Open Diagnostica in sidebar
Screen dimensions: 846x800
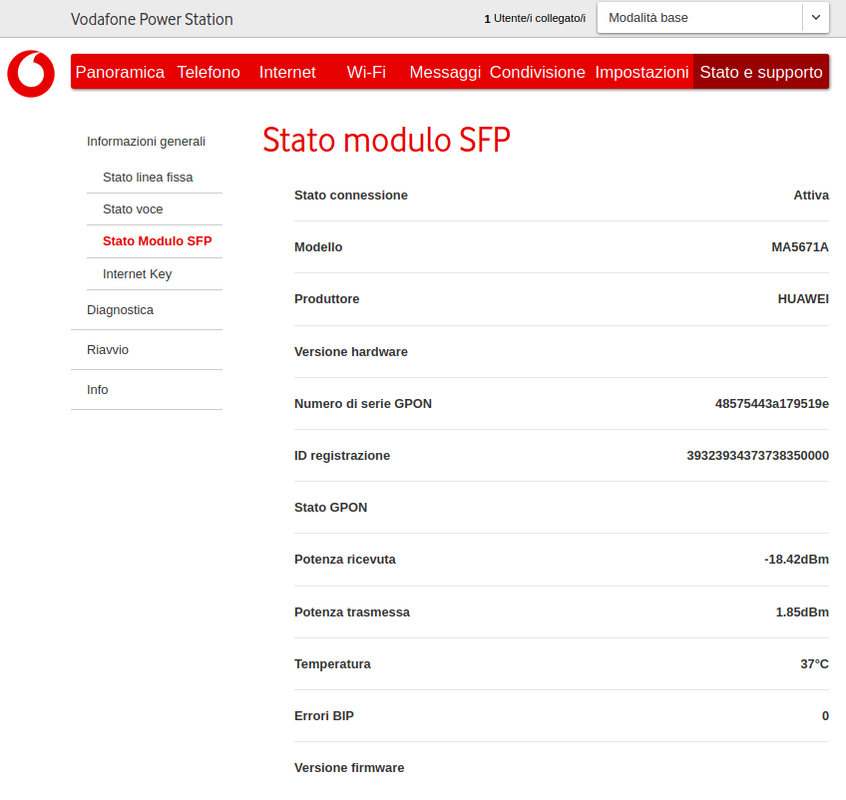[120, 310]
